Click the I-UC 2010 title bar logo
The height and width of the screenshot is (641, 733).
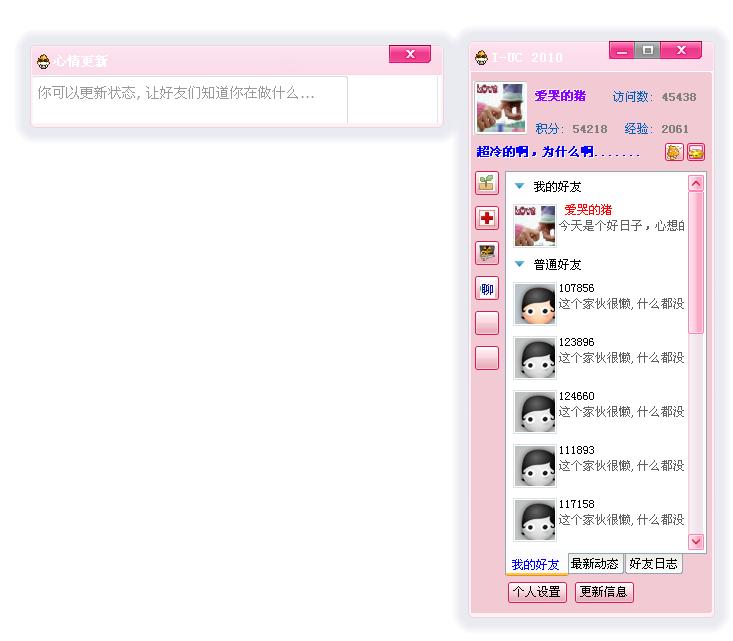point(481,58)
